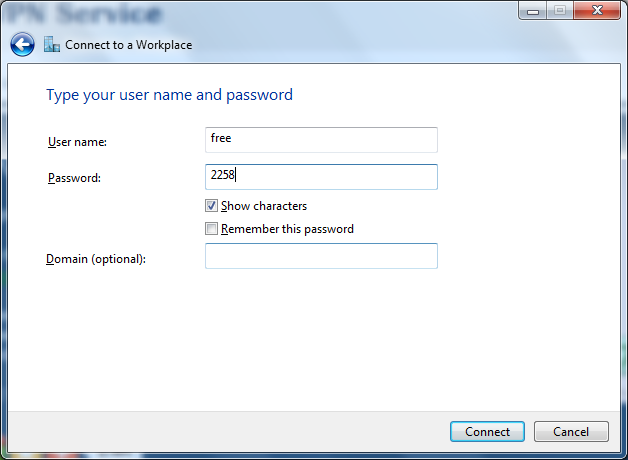This screenshot has height=460, width=628.
Task: Click the Connect button
Action: coord(487,432)
